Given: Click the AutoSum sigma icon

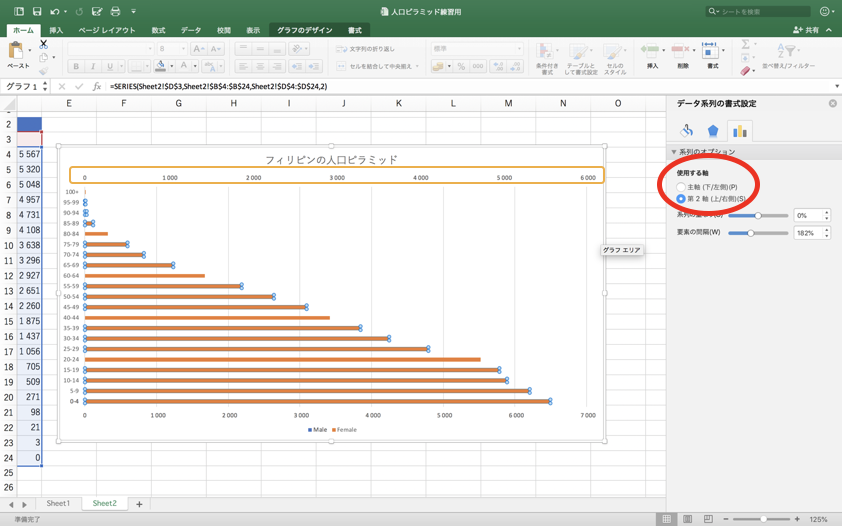Looking at the screenshot, I should point(745,44).
